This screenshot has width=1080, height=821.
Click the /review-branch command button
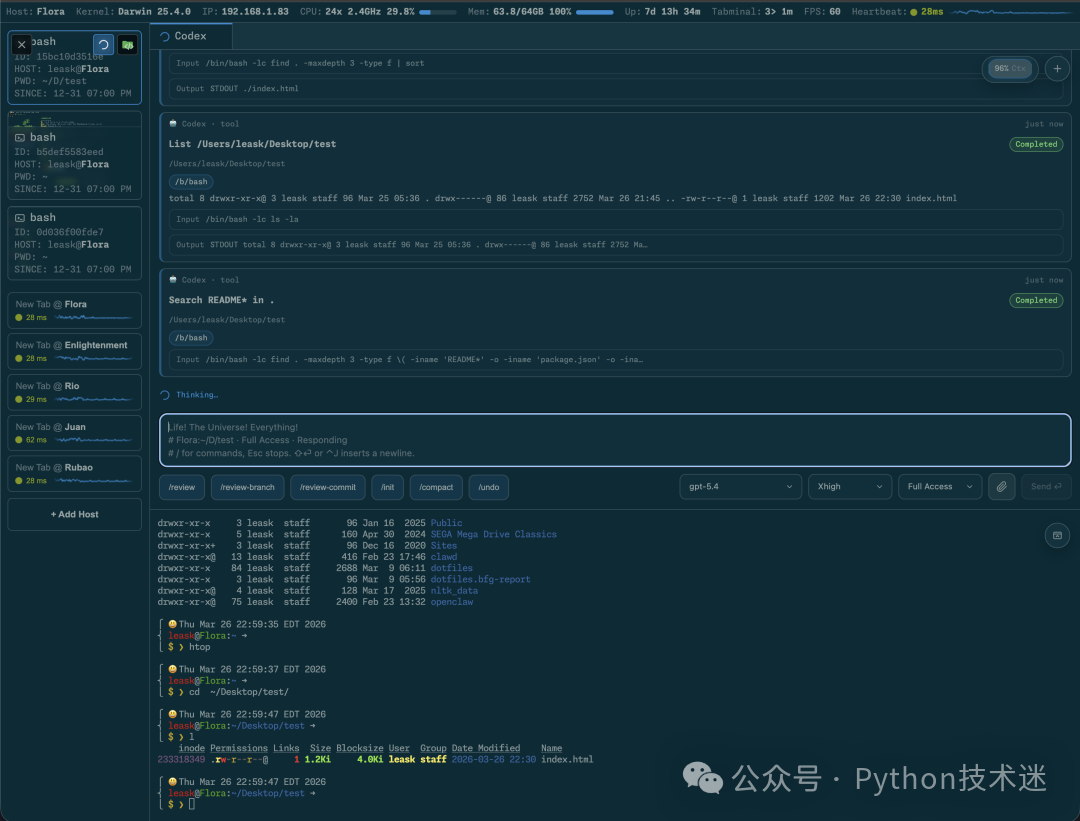point(247,487)
